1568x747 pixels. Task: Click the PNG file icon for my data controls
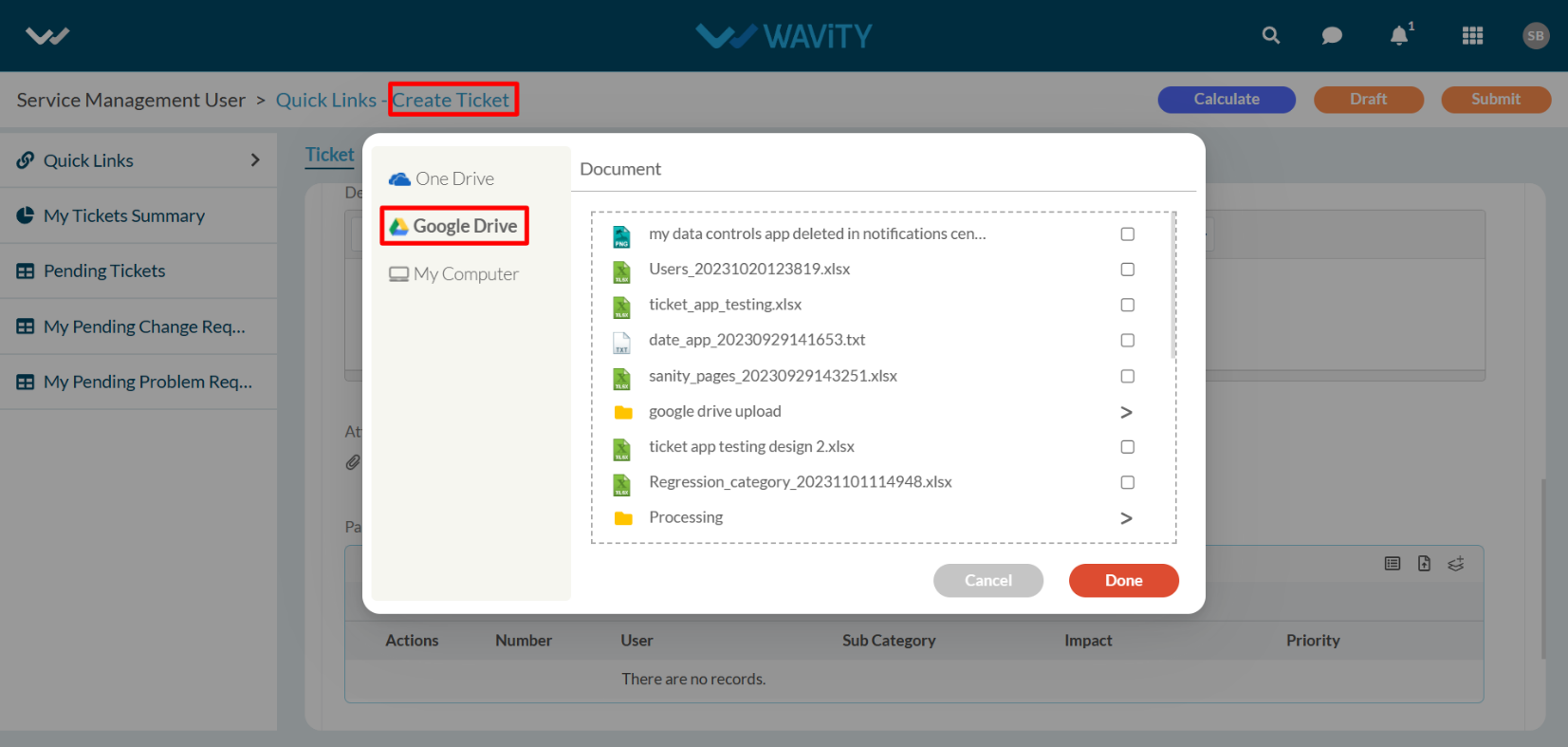click(x=622, y=236)
